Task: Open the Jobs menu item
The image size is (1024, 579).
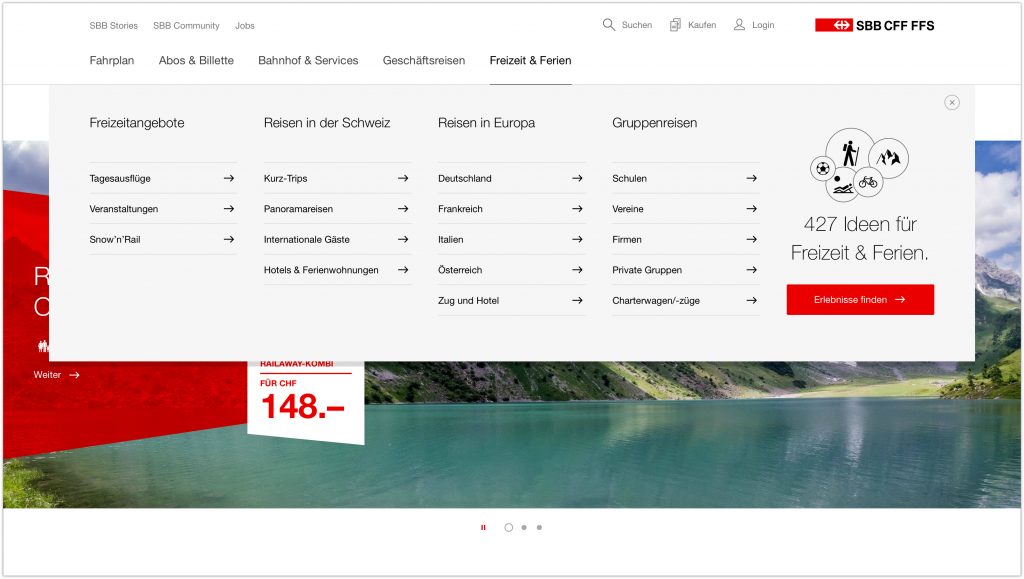Action: [x=244, y=25]
